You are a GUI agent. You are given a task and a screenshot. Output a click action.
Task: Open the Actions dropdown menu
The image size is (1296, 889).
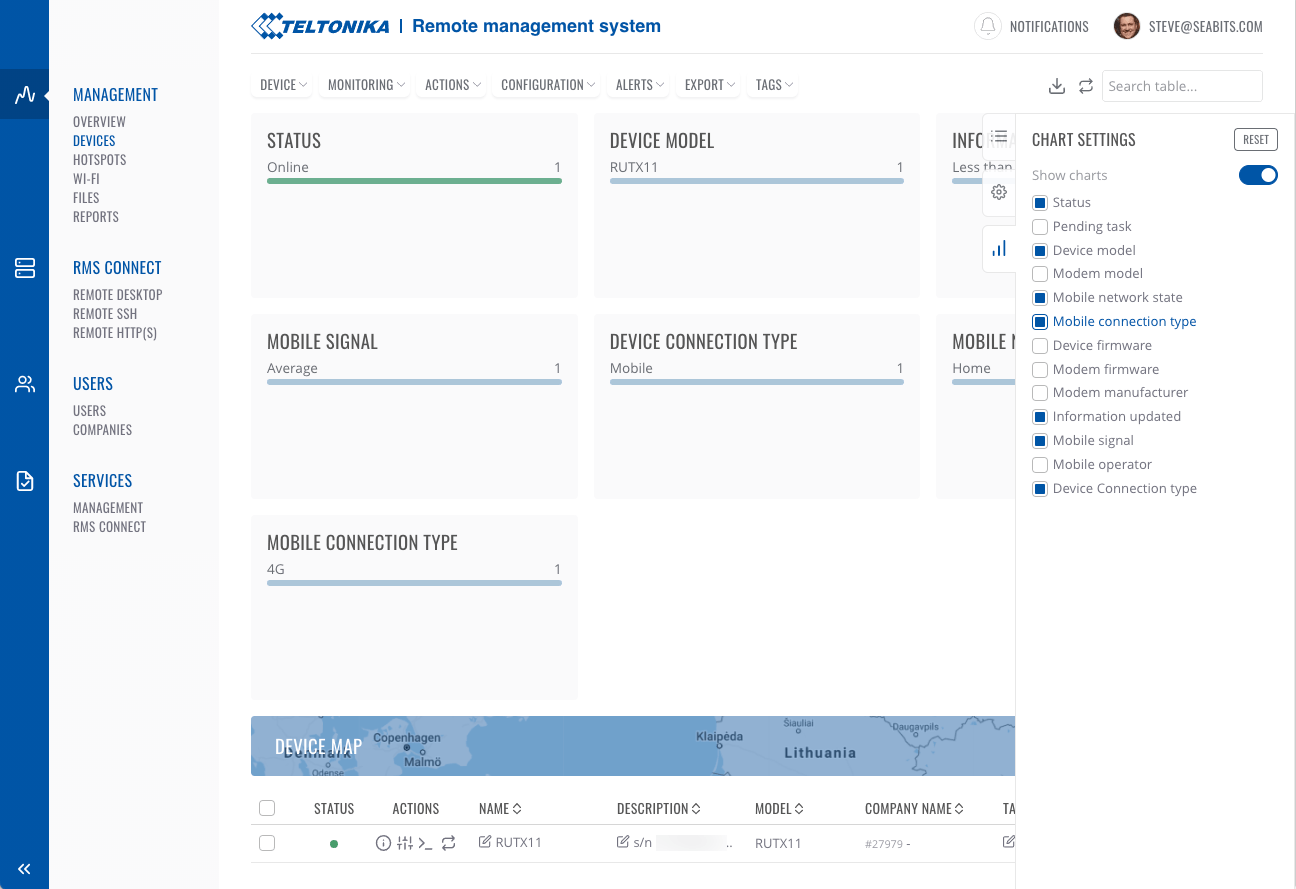click(x=453, y=85)
